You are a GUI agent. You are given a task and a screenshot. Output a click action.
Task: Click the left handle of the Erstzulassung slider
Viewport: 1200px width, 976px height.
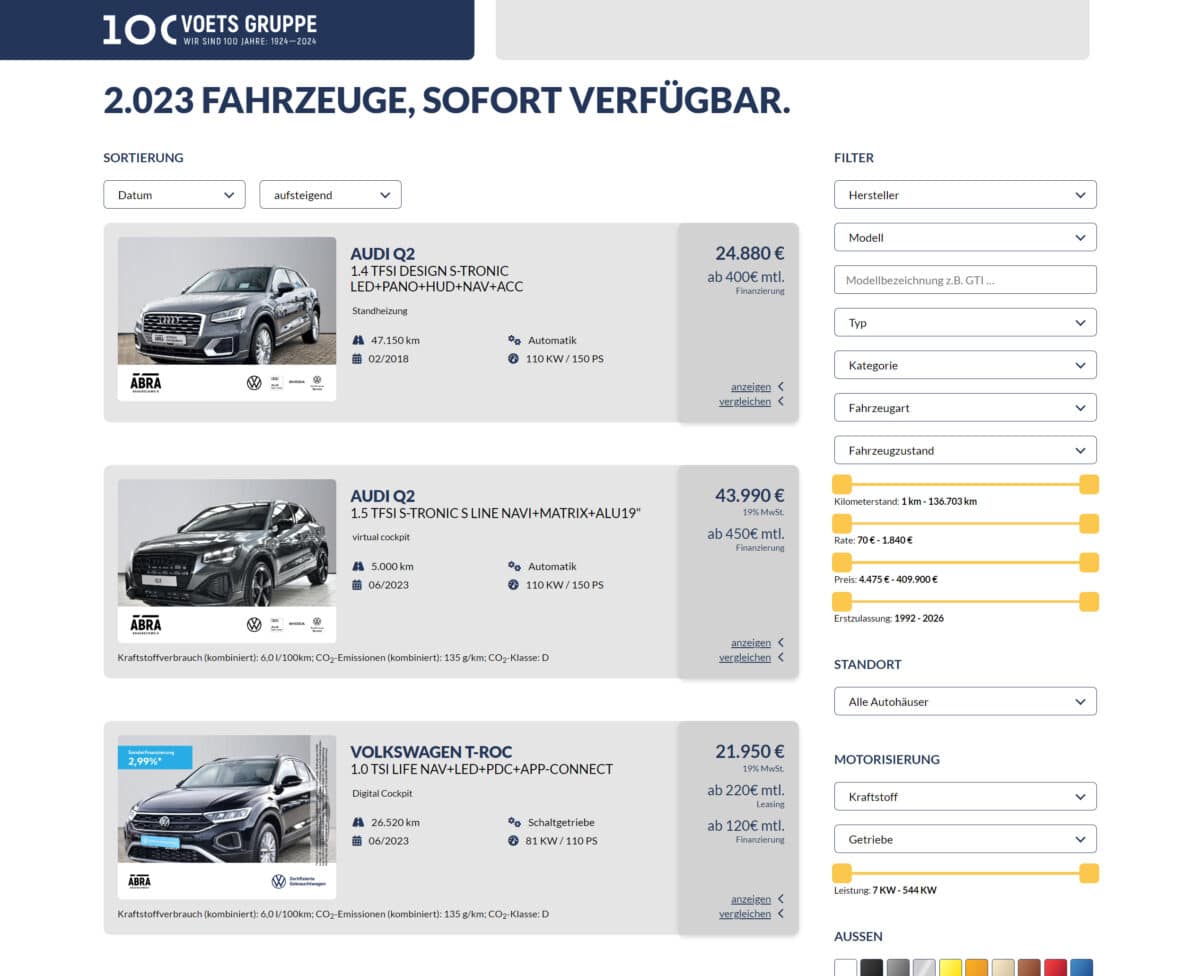(842, 601)
